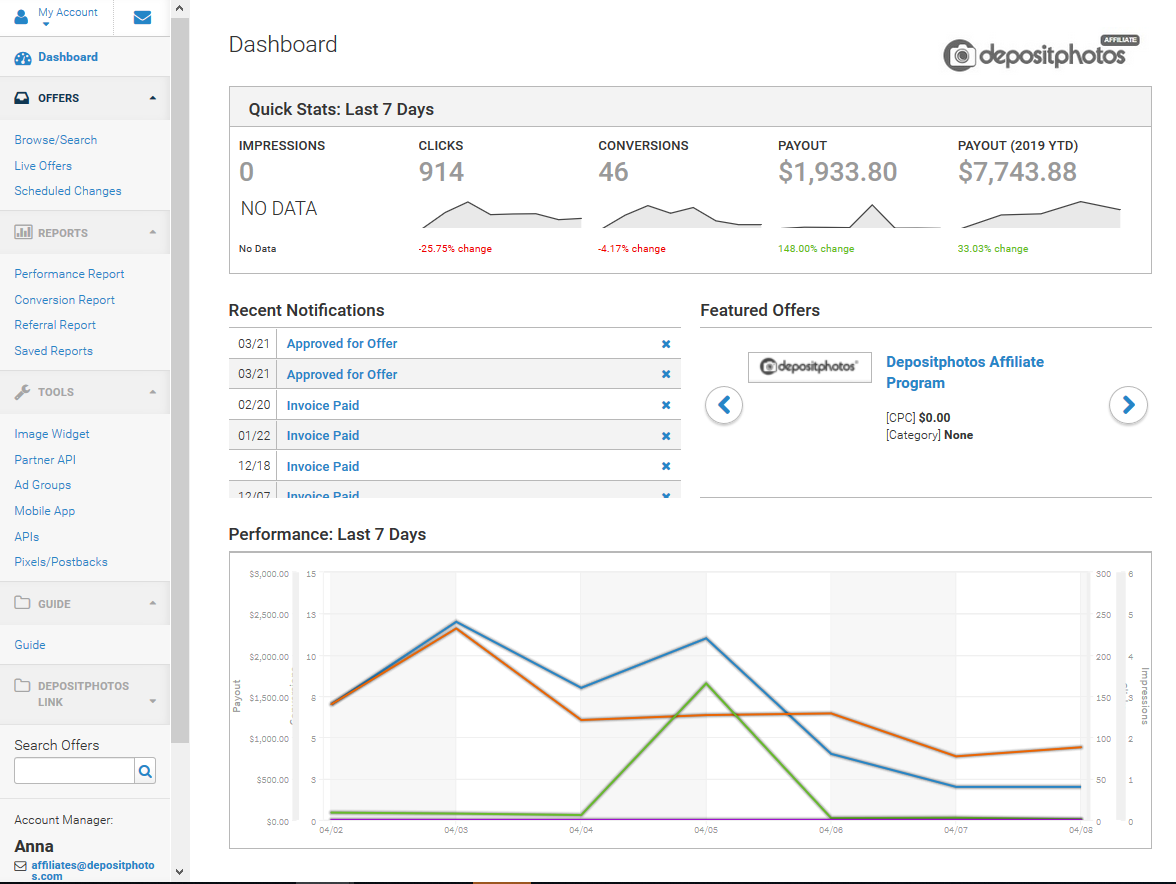
Task: Click the Offers inbox icon
Action: (22, 98)
